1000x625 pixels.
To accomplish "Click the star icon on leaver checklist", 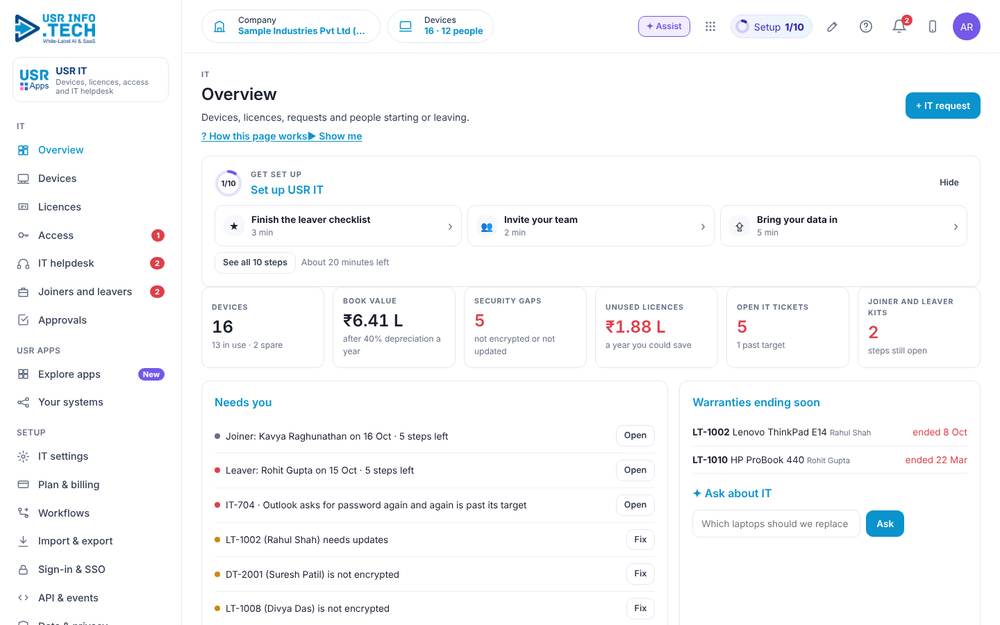I will [x=234, y=226].
